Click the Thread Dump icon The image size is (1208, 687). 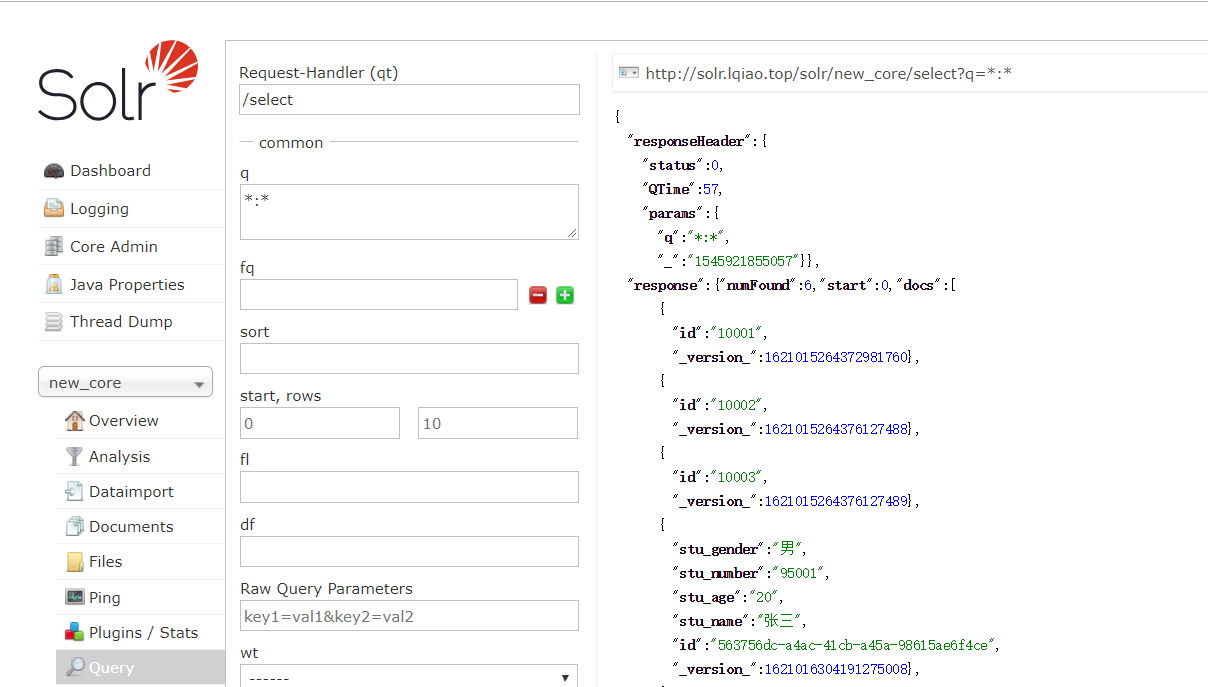pyautogui.click(x=54, y=322)
